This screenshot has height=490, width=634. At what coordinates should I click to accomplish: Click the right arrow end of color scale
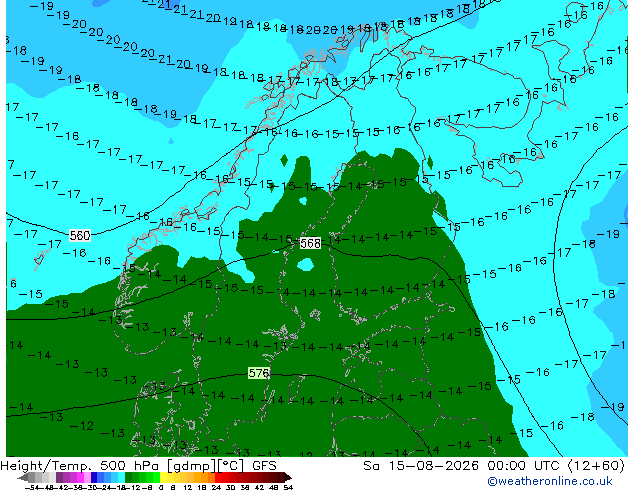(288, 477)
